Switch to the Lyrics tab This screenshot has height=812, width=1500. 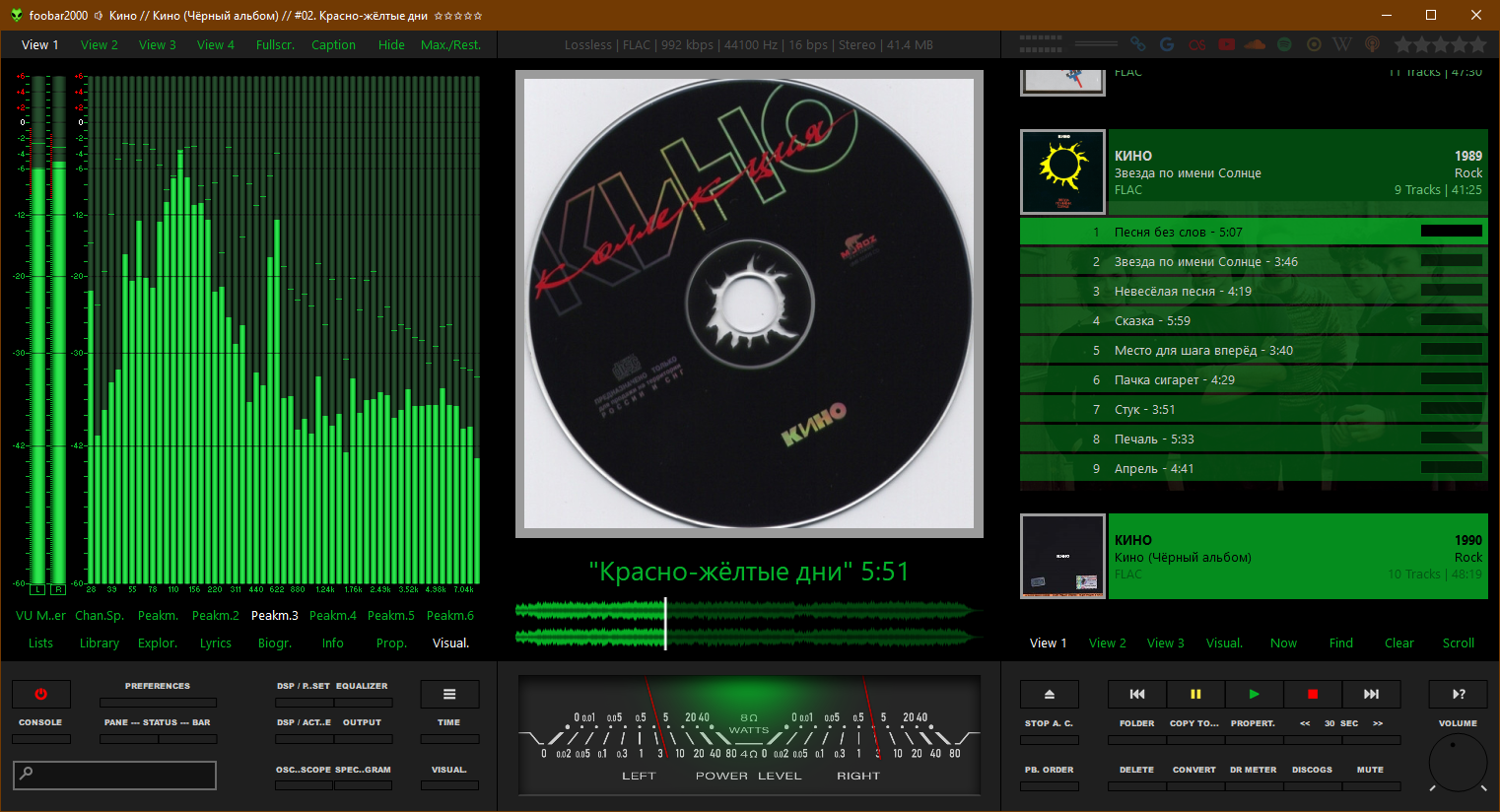[x=215, y=643]
